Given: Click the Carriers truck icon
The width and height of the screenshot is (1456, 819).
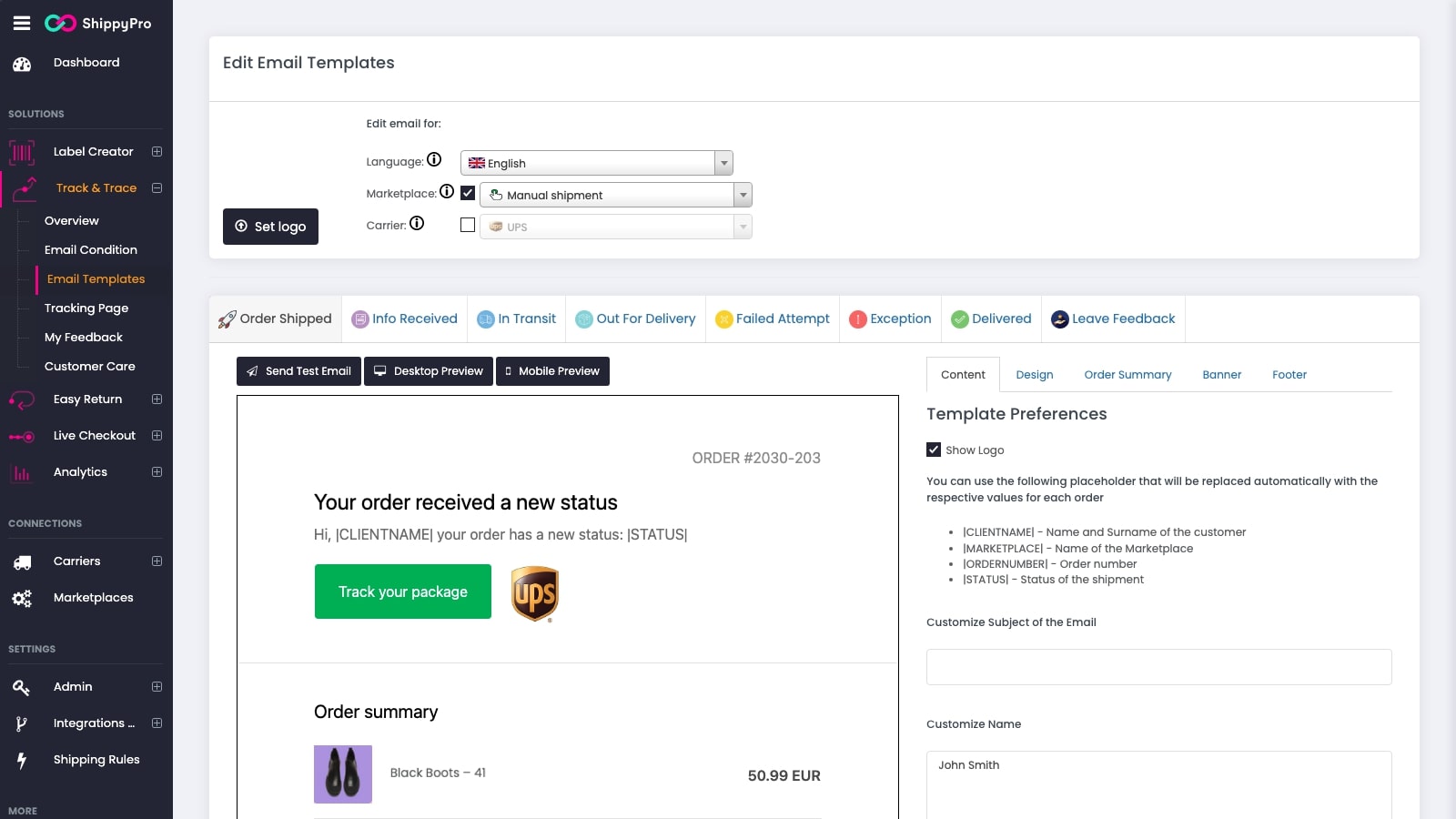Looking at the screenshot, I should point(22,562).
